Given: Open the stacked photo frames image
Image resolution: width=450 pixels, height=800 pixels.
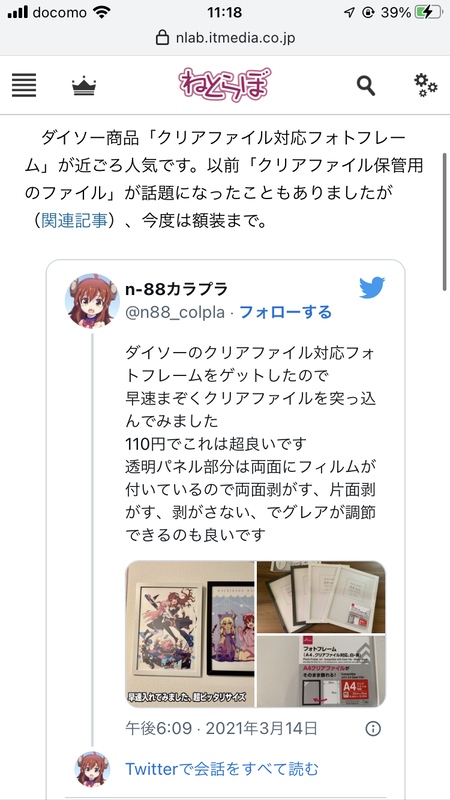Looking at the screenshot, I should pyautogui.click(x=321, y=597).
